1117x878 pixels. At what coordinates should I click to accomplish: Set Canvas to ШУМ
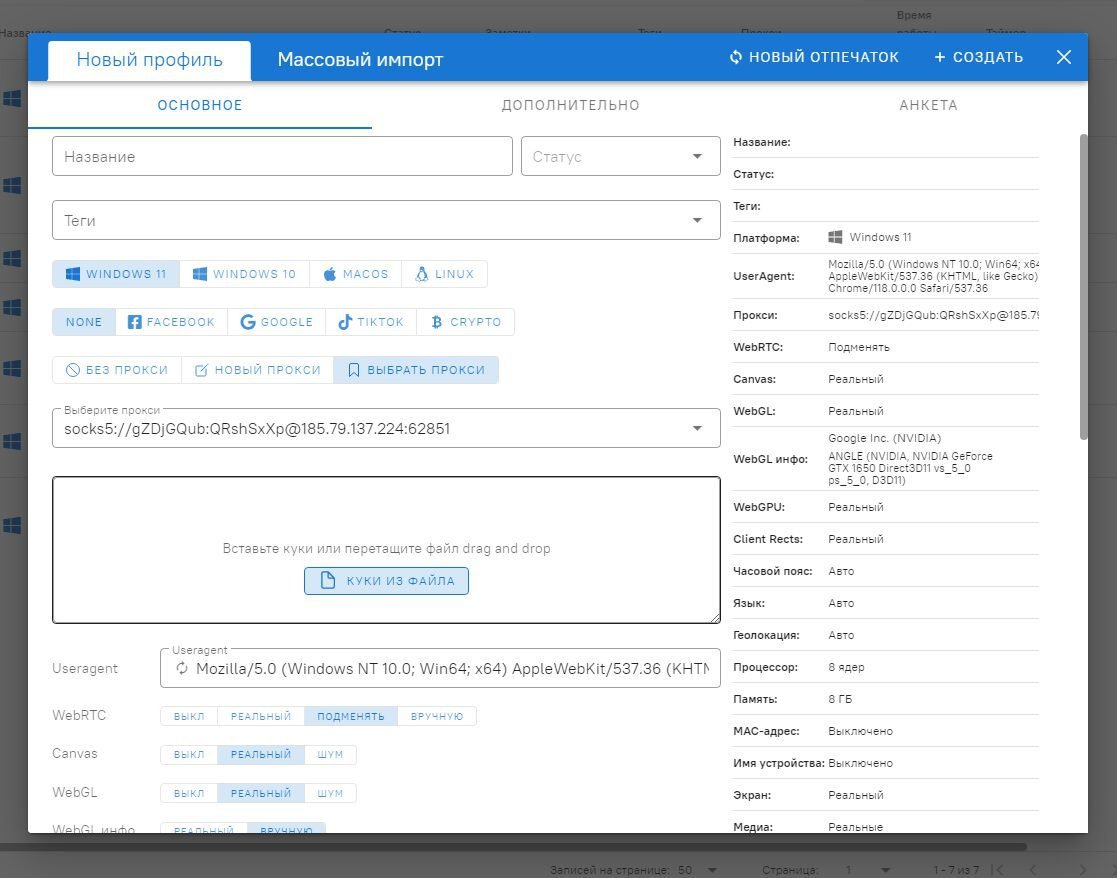point(330,755)
